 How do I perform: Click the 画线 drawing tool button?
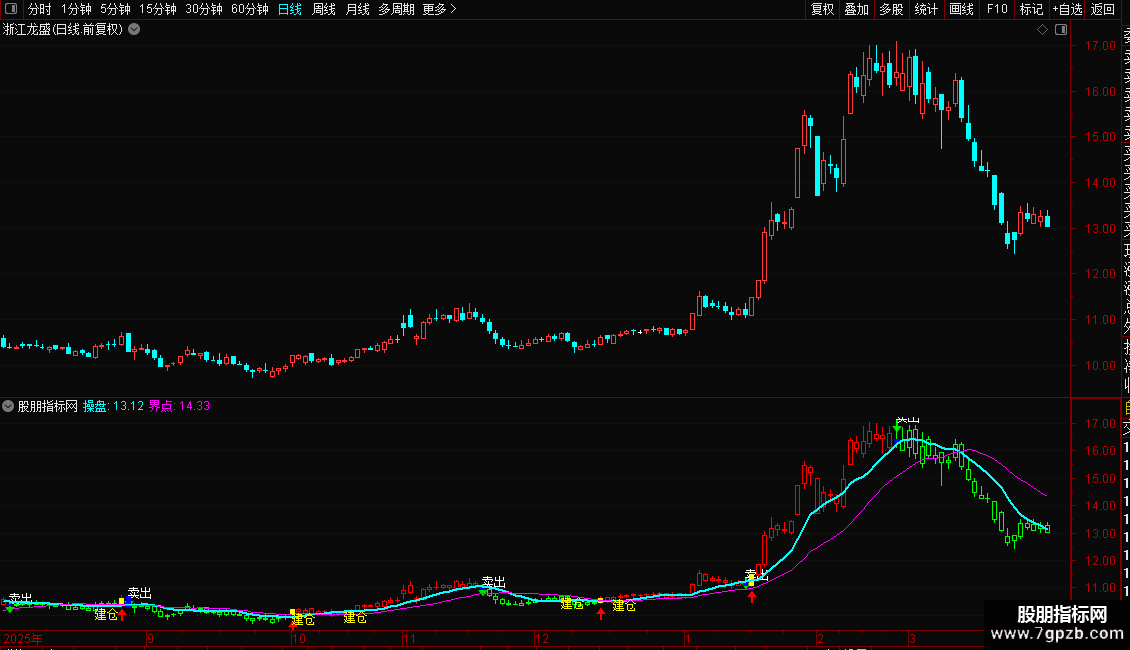(961, 9)
